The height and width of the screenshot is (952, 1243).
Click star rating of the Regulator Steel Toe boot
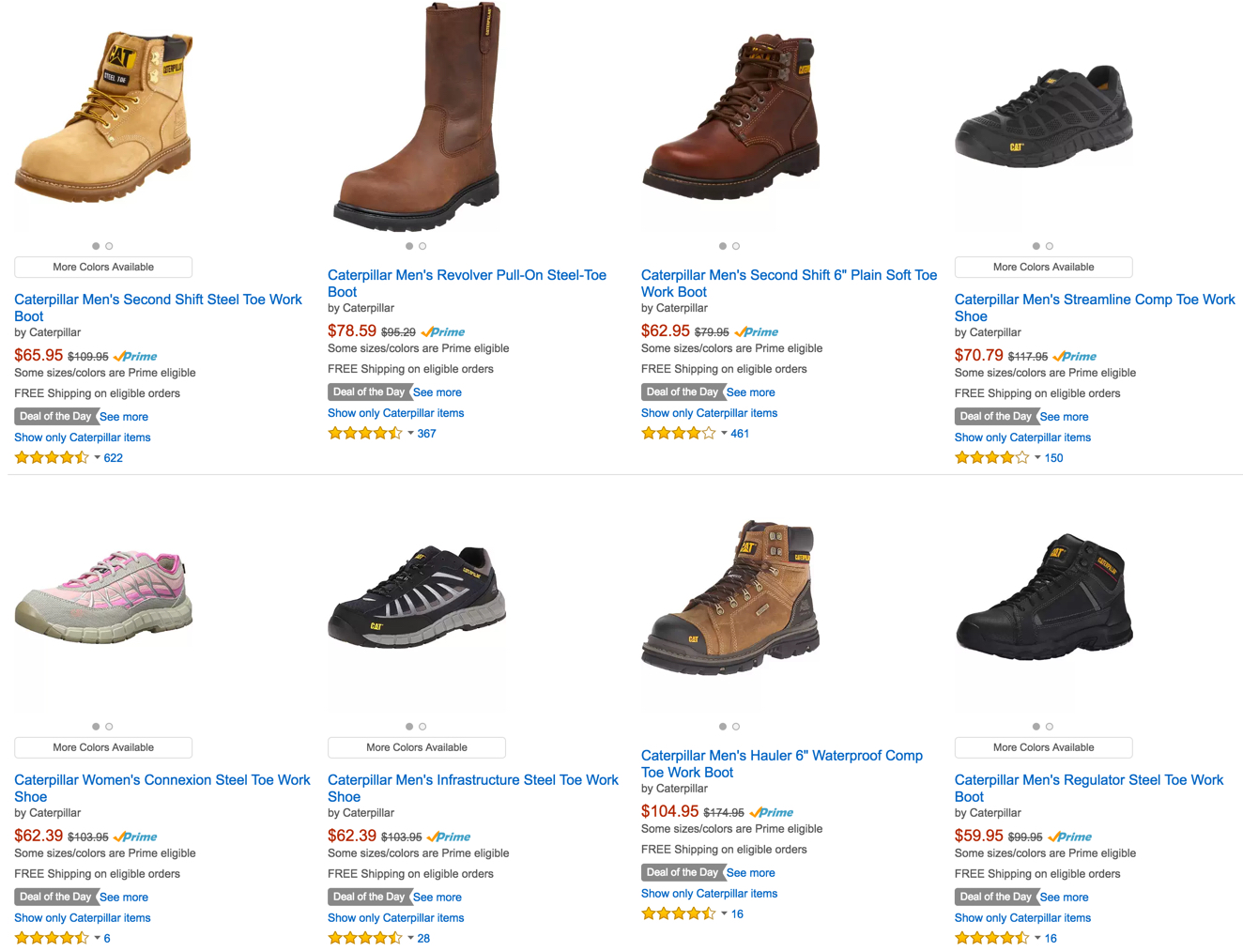pos(991,937)
